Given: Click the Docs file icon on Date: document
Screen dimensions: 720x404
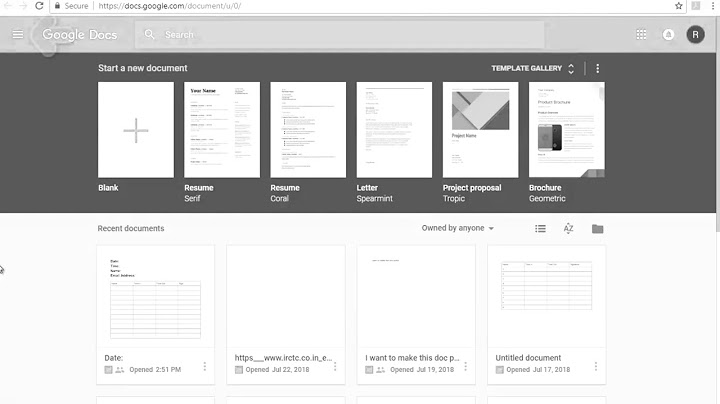Looking at the screenshot, I should (x=108, y=370).
